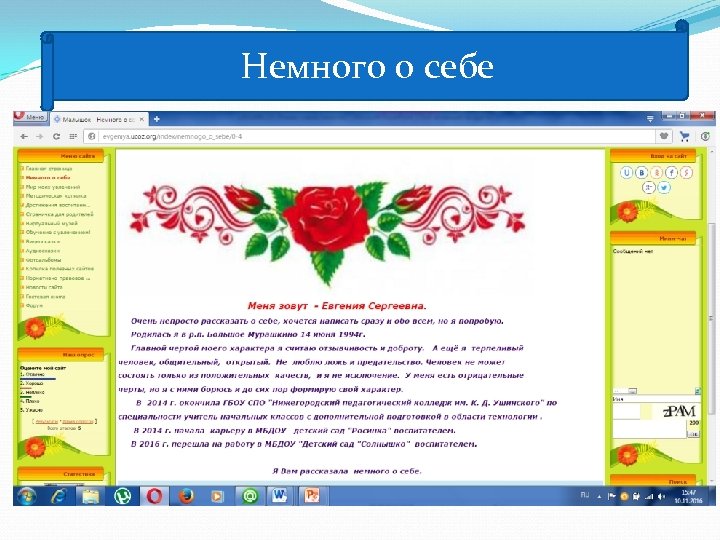The width and height of the screenshot is (720, 540).
Task: Switch to PowerPoint in taskbar
Action: (x=312, y=496)
